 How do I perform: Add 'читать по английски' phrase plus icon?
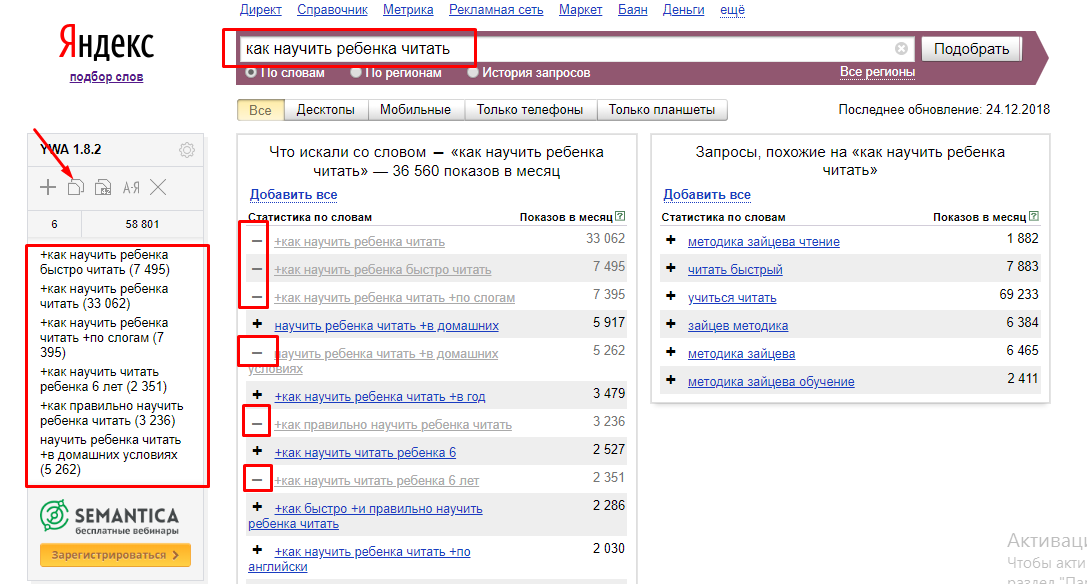[256, 550]
